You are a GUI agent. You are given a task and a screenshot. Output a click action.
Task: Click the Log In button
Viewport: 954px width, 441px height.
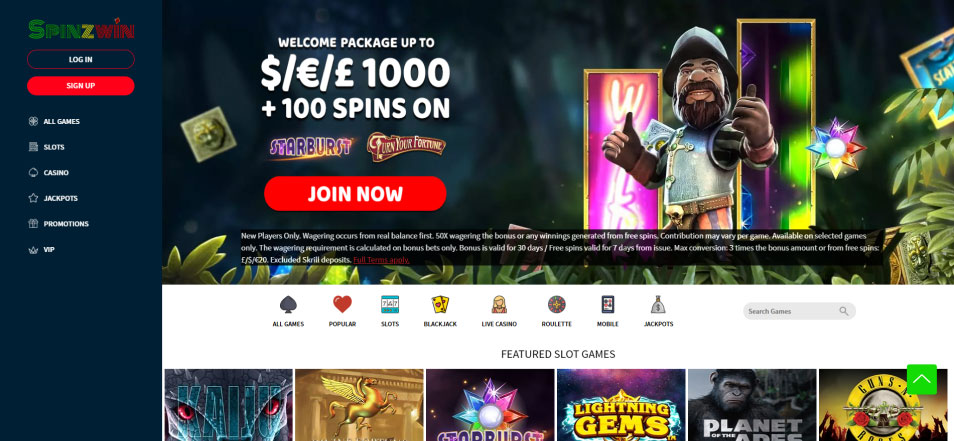[81, 60]
